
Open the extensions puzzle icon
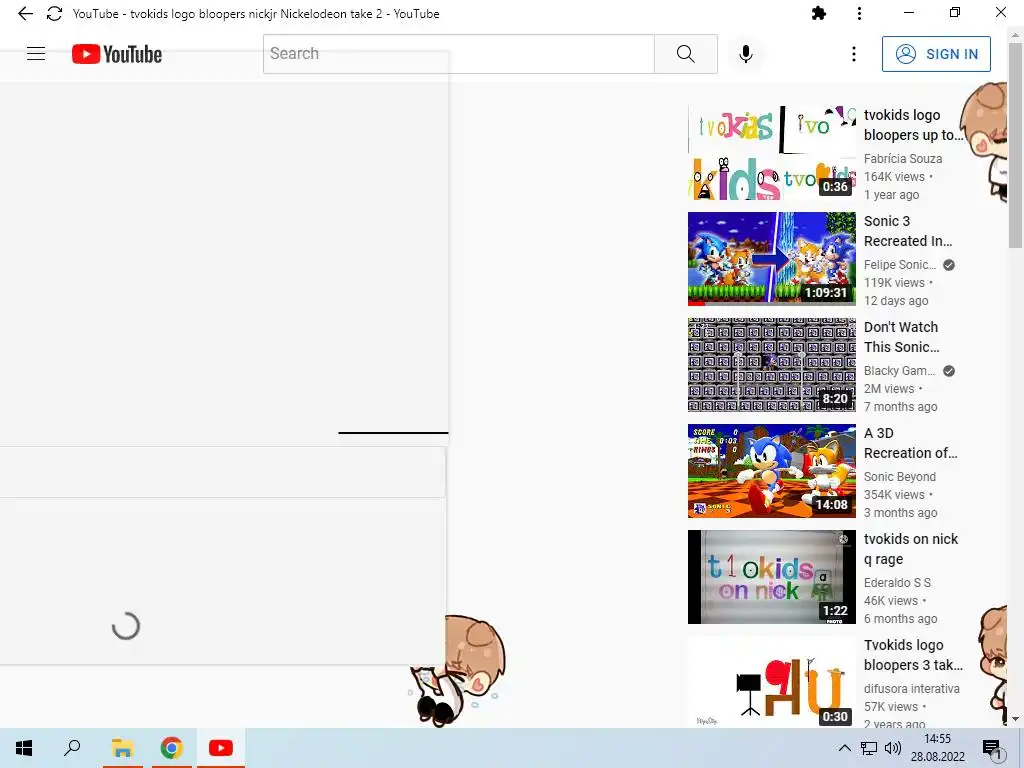818,13
